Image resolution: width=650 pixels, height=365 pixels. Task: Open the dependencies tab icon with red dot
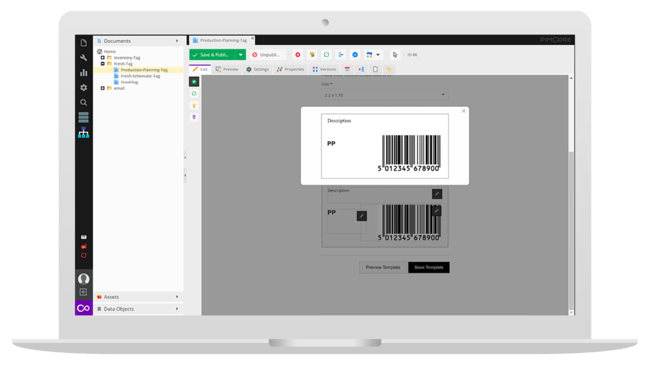point(361,69)
